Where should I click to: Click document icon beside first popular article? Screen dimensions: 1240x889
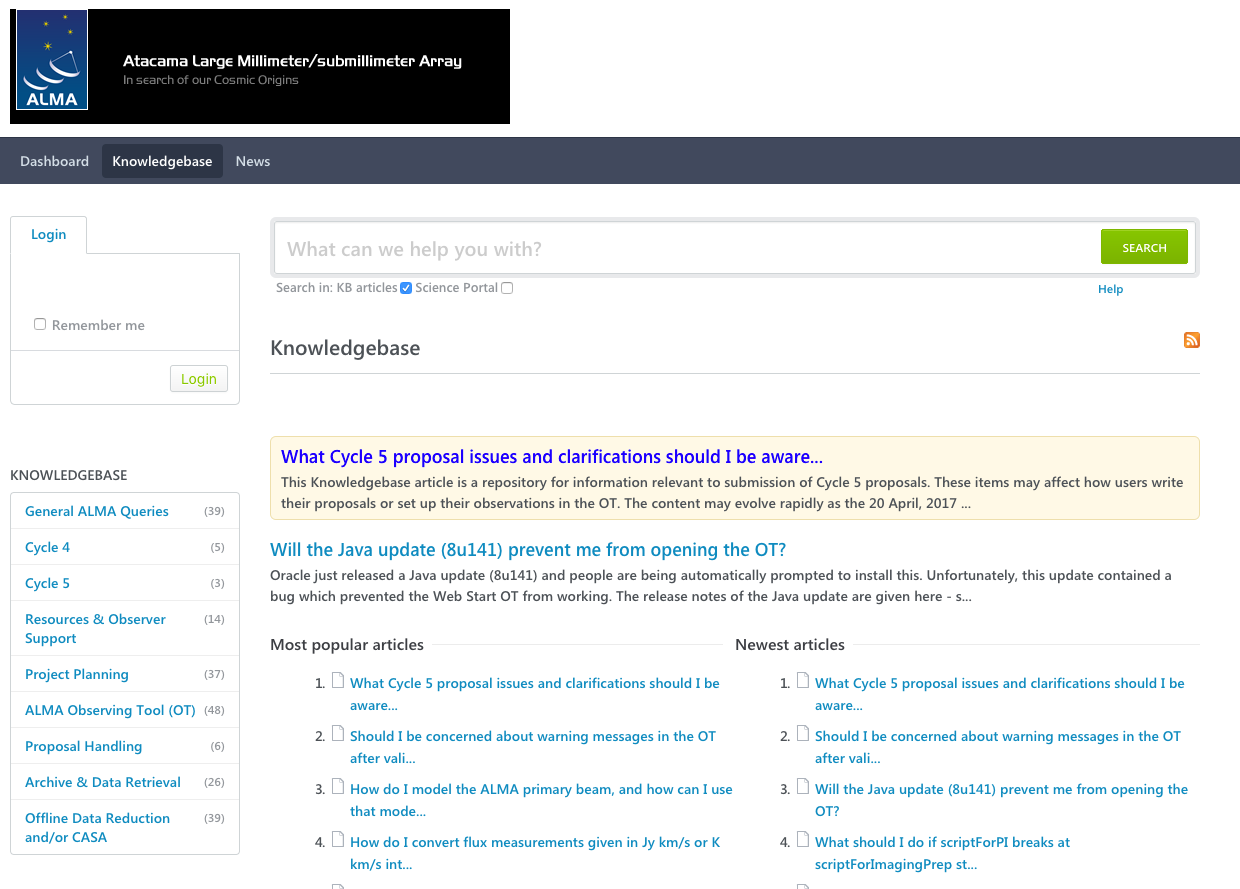pyautogui.click(x=338, y=682)
